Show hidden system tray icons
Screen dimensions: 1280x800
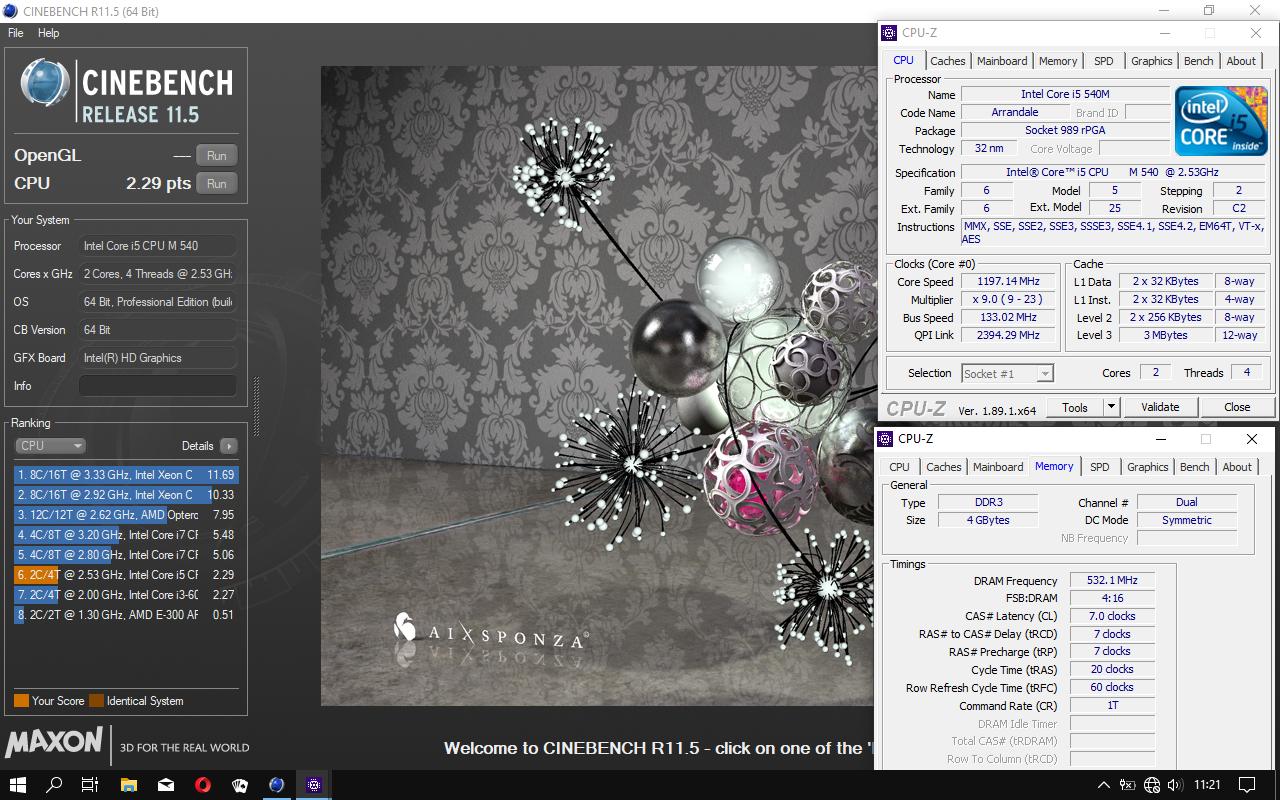1104,785
